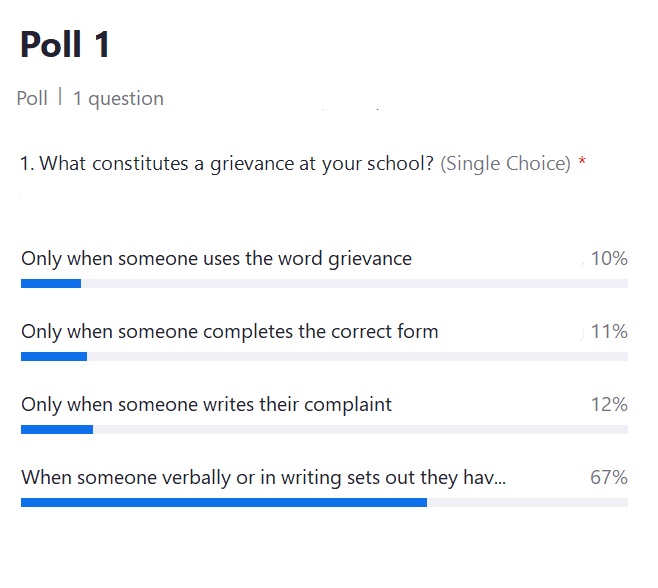
Task: Click the 10% blue progress bar
Action: [x=51, y=284]
